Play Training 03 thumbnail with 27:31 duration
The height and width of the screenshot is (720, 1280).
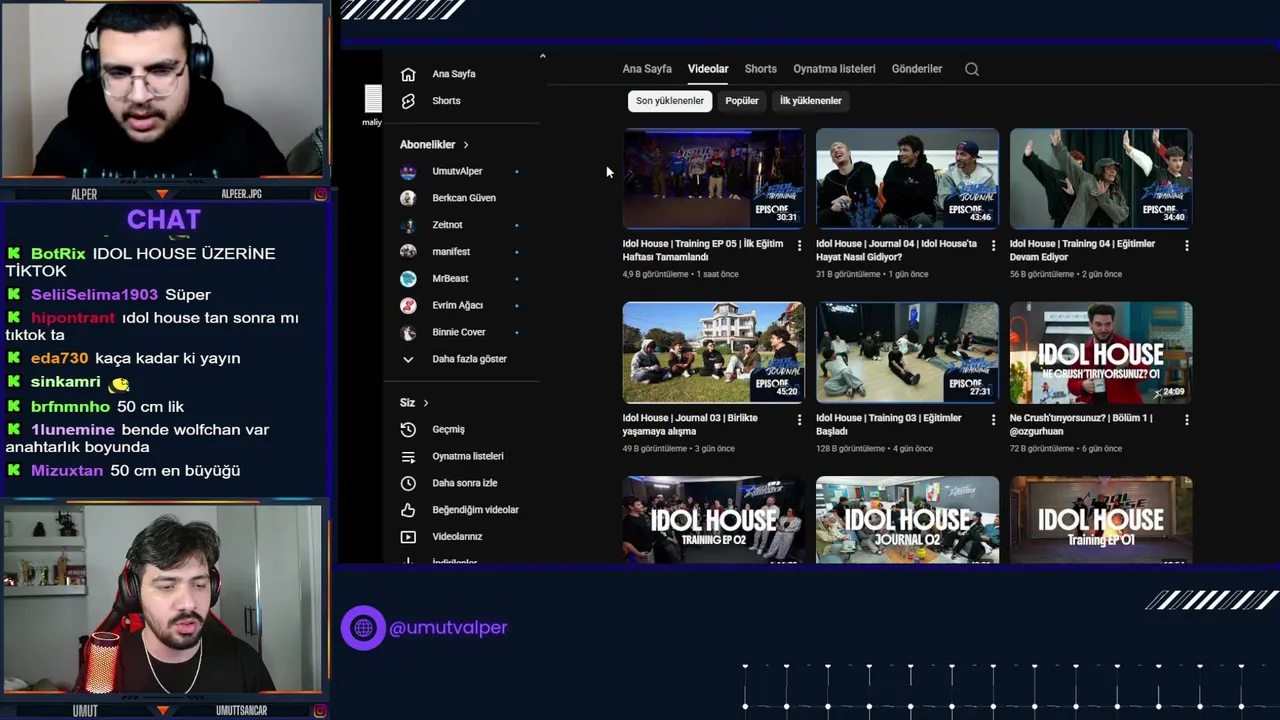click(907, 353)
